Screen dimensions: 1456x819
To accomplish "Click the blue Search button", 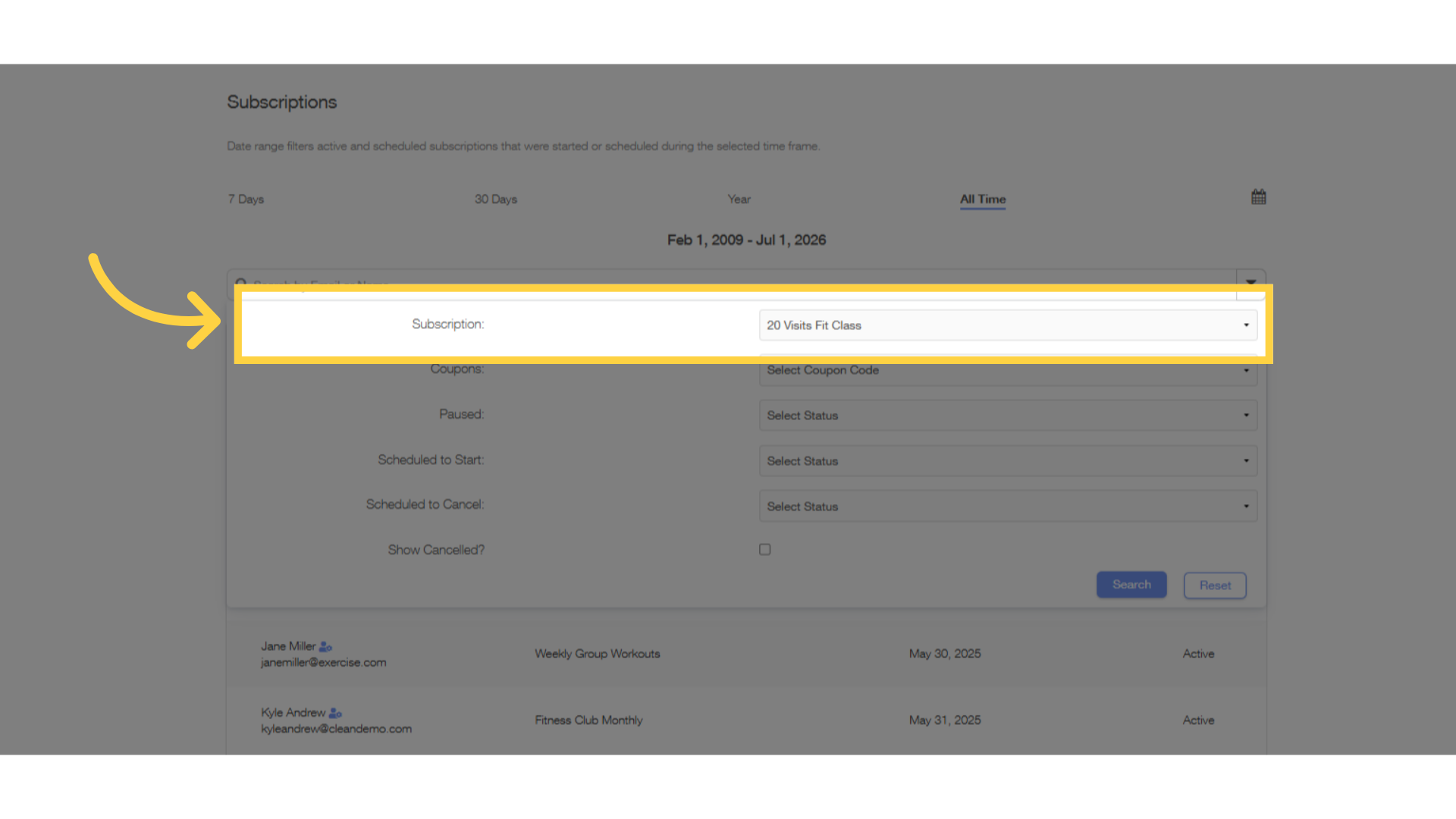I will (x=1131, y=585).
